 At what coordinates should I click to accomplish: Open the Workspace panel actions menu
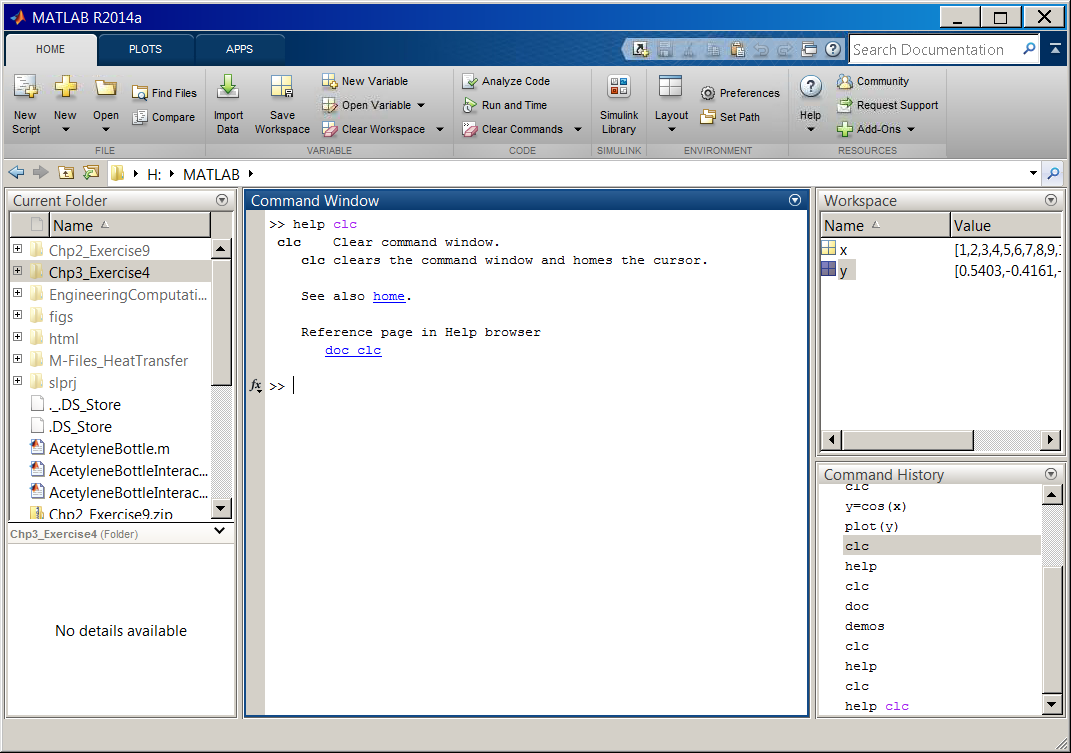tap(1051, 200)
